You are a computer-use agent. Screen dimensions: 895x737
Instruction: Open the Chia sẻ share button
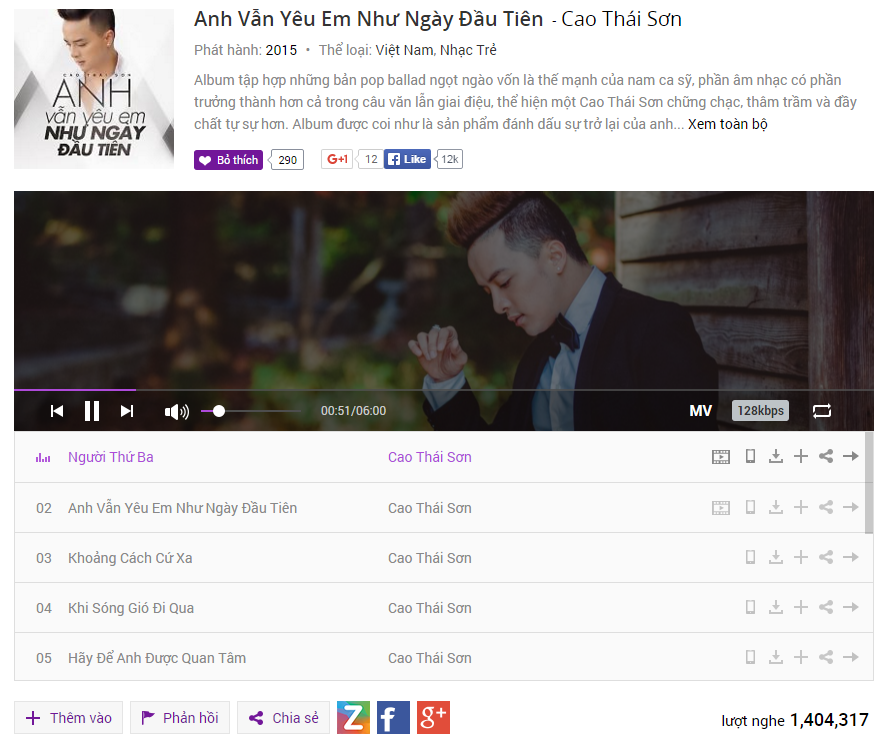pyautogui.click(x=284, y=718)
